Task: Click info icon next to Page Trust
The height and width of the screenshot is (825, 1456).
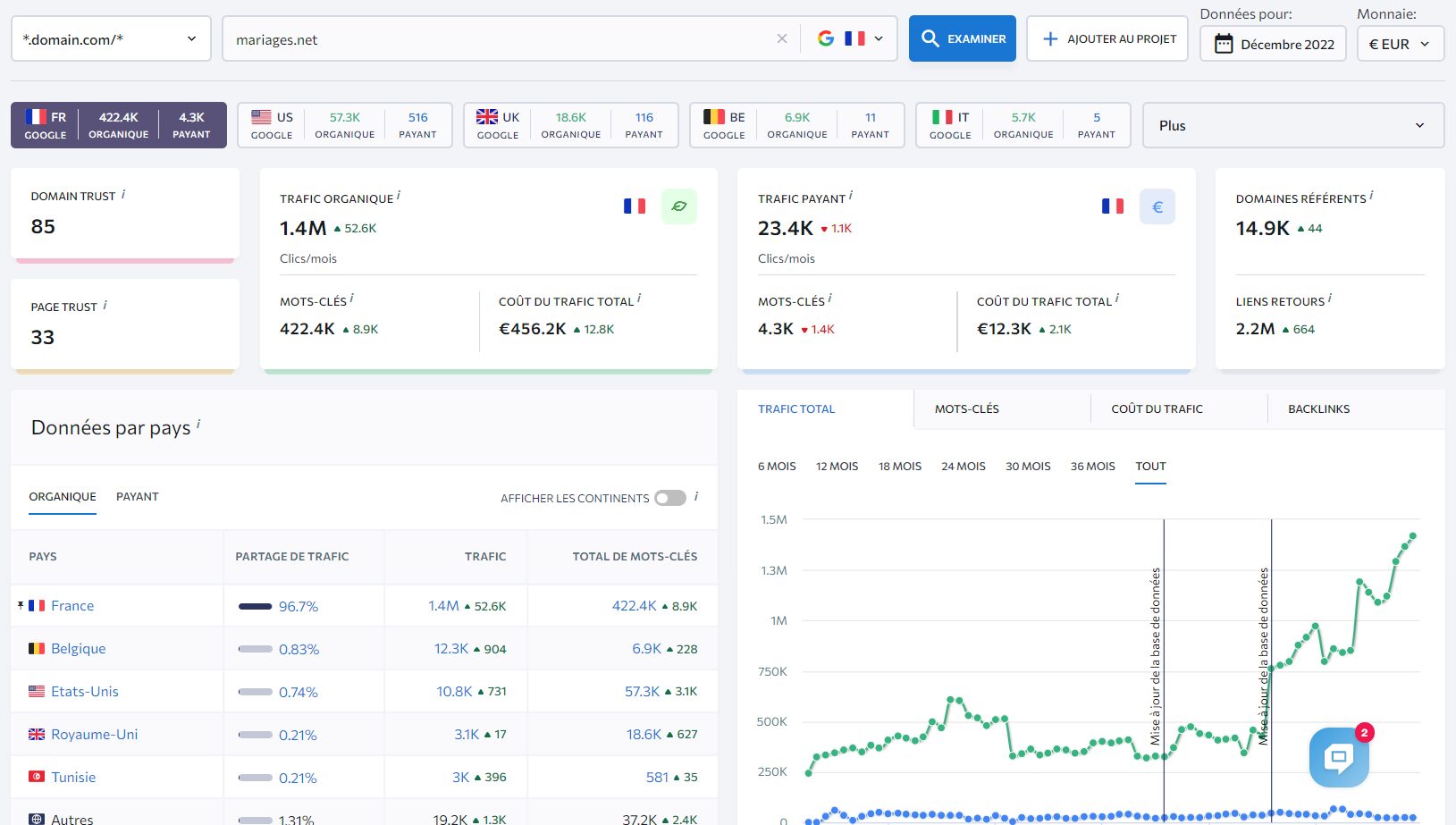Action: [105, 305]
